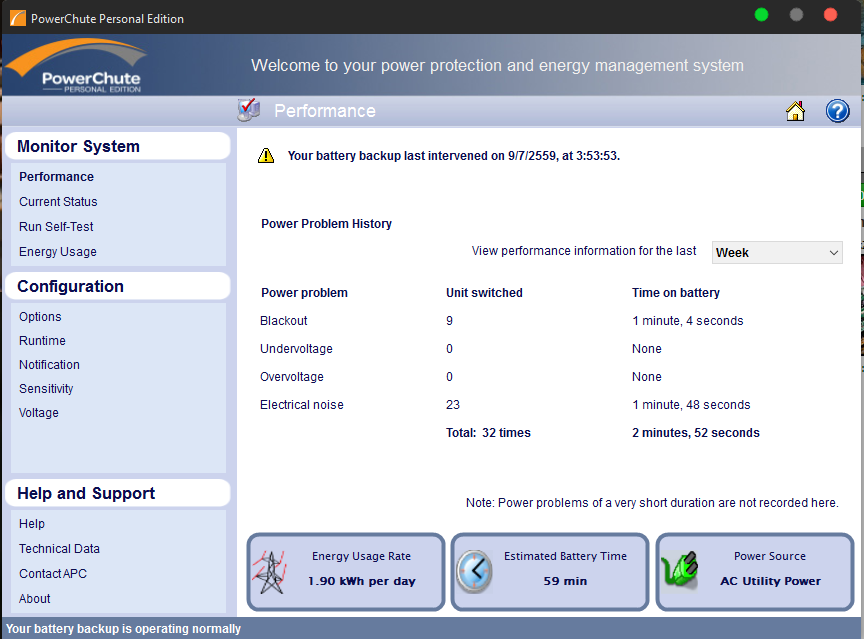The width and height of the screenshot is (864, 639).
Task: Click the Home house icon
Action: [x=795, y=111]
